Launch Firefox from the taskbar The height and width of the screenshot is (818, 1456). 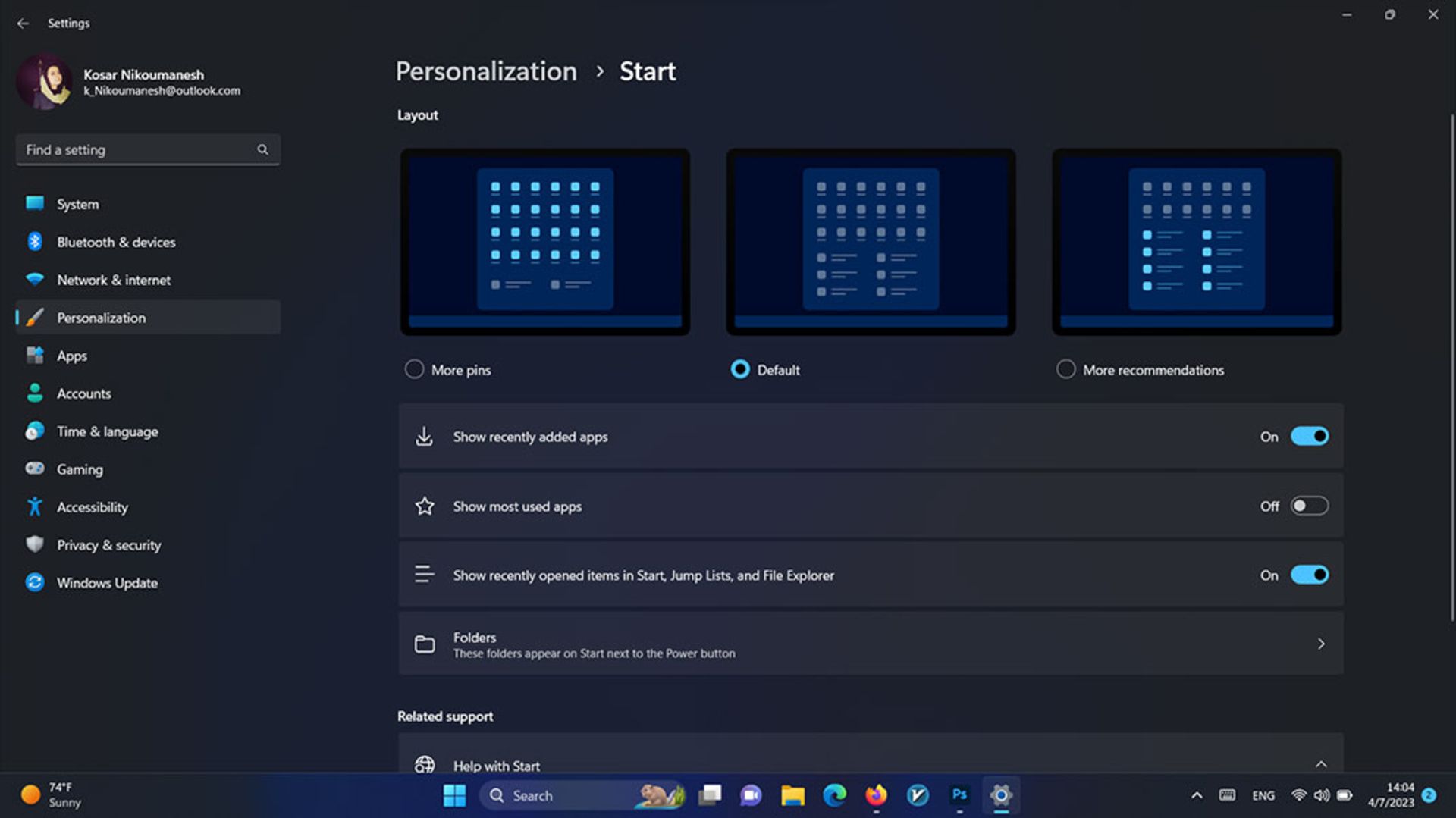pyautogui.click(x=876, y=794)
